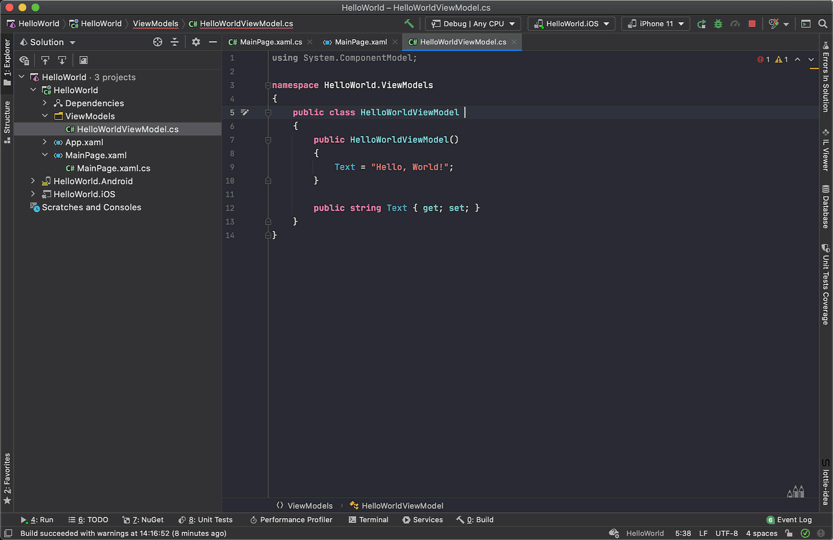Viewport: 833px width, 540px height.
Task: Click ViewModels breadcrumb in navigation bar
Action: pos(155,24)
